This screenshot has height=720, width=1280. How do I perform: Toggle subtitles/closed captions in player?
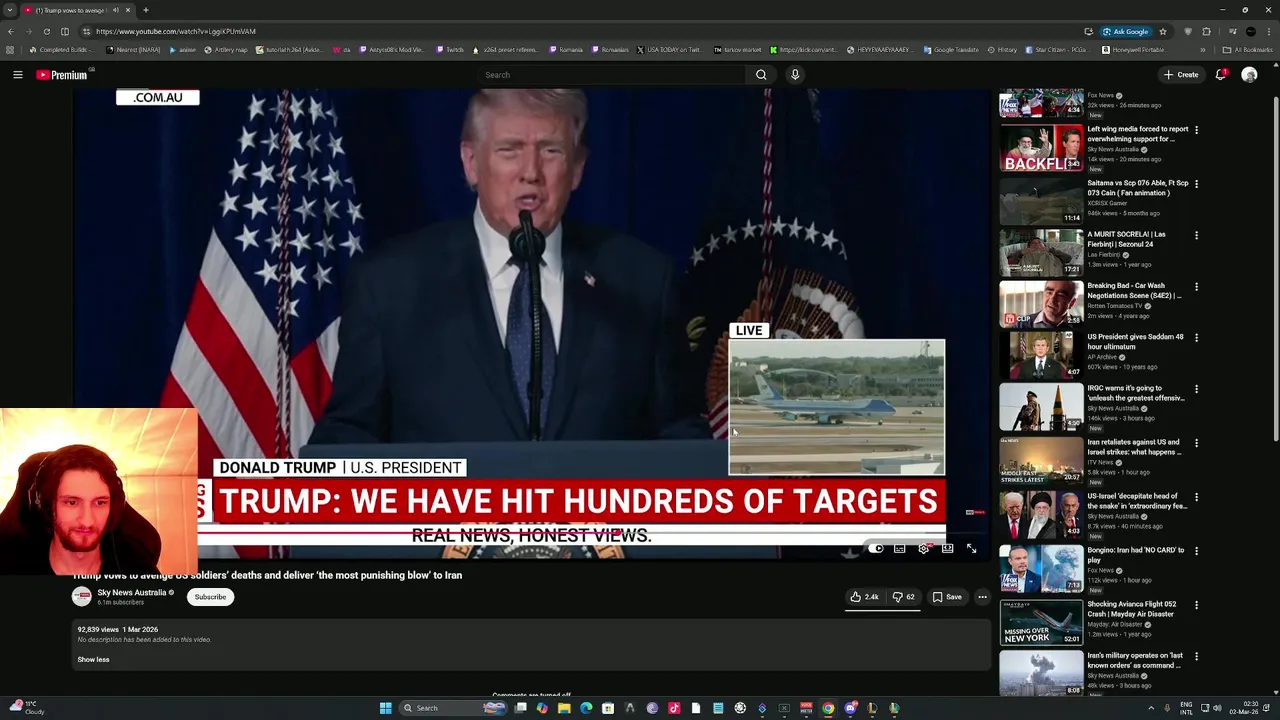900,549
